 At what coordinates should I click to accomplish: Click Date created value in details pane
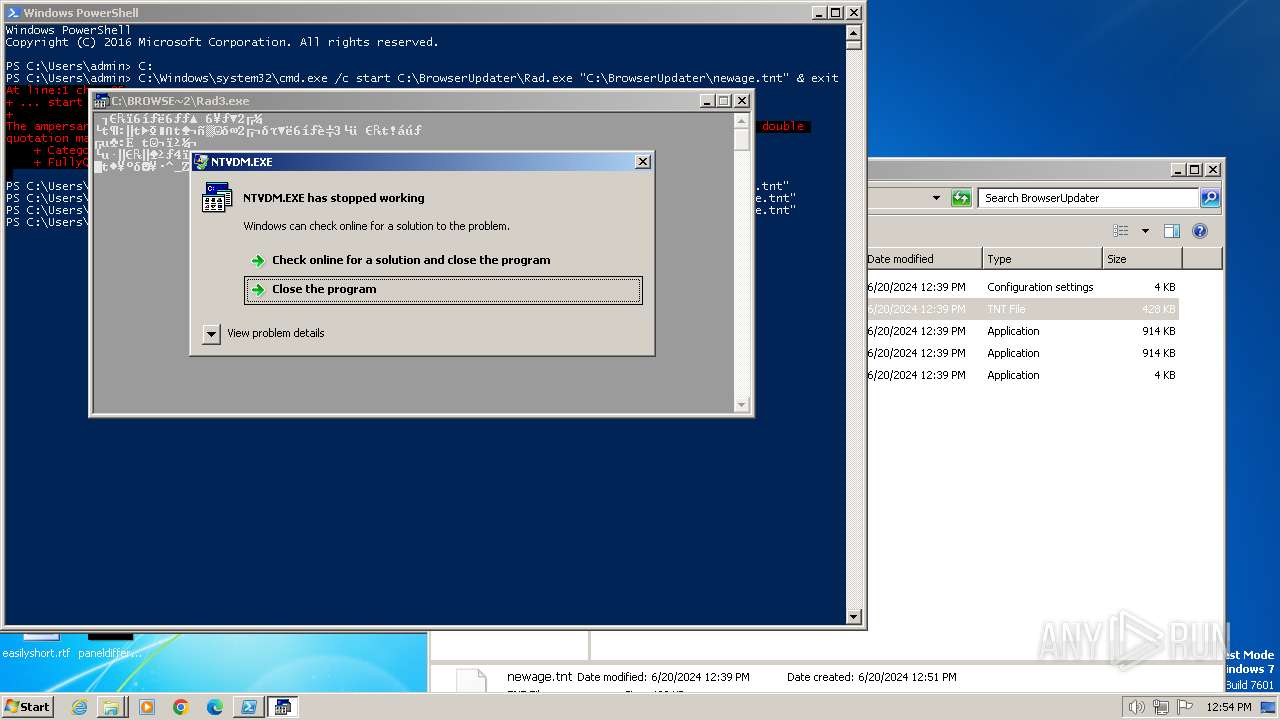(x=907, y=677)
